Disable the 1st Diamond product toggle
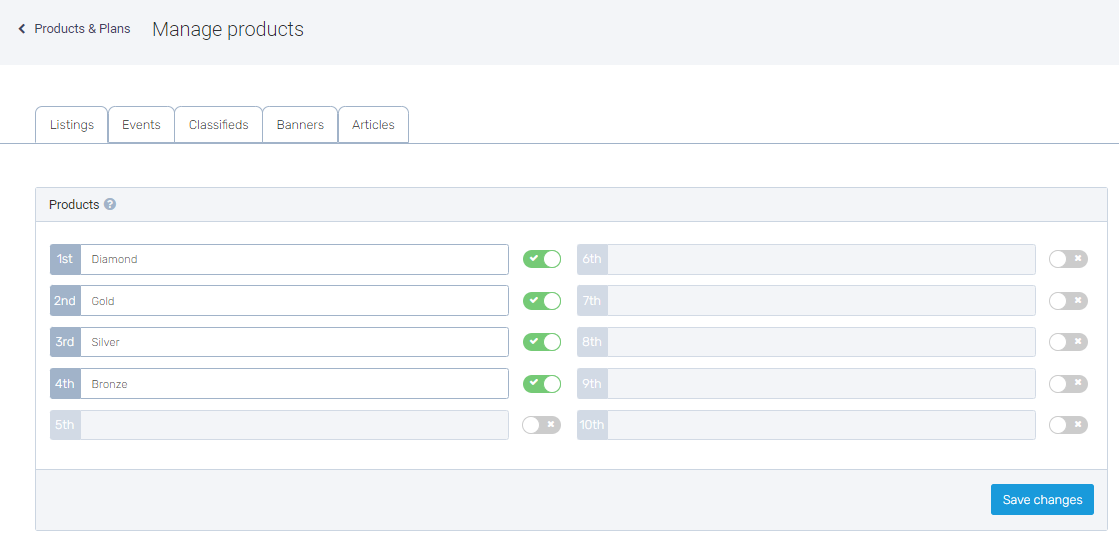 pyautogui.click(x=542, y=259)
